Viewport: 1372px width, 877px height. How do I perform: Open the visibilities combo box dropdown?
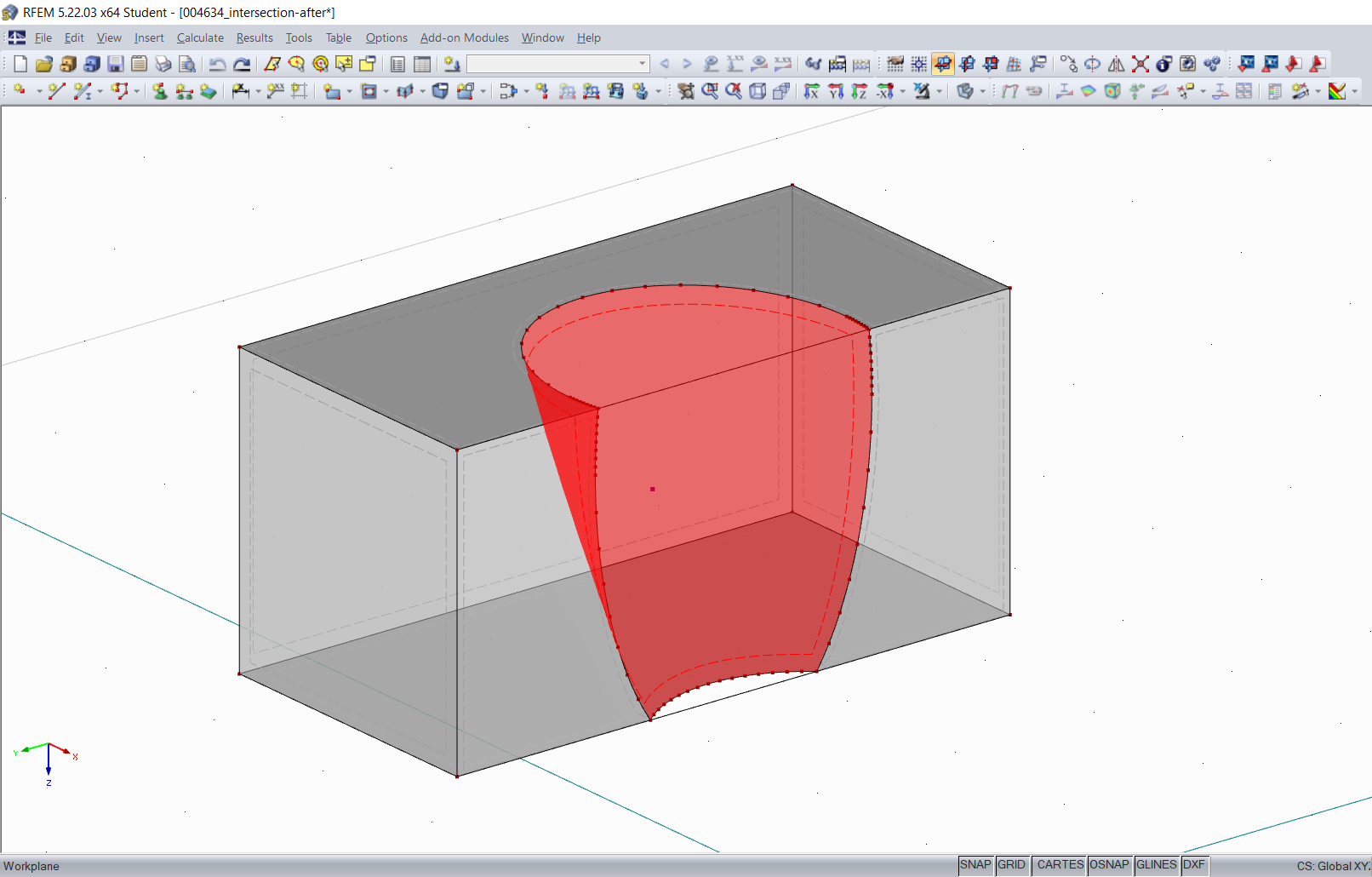pos(643,64)
